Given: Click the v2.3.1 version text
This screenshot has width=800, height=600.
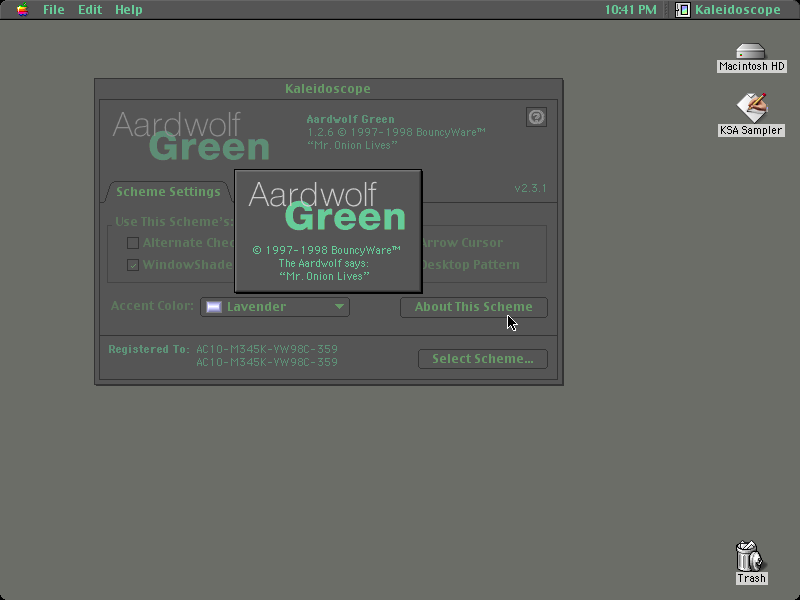Looking at the screenshot, I should (530, 188).
